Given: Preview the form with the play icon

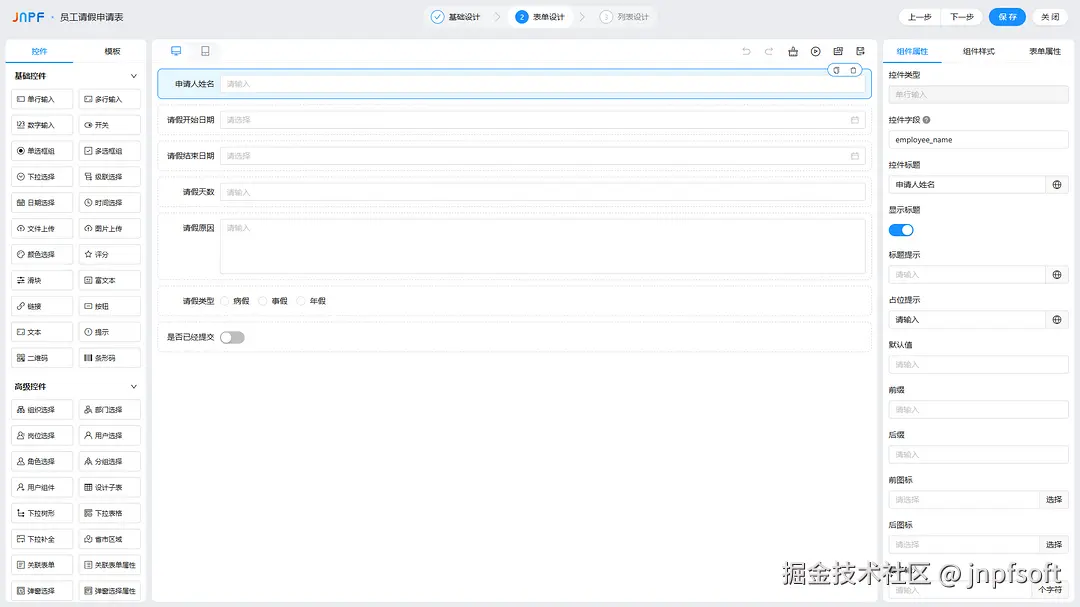Looking at the screenshot, I should coord(816,51).
